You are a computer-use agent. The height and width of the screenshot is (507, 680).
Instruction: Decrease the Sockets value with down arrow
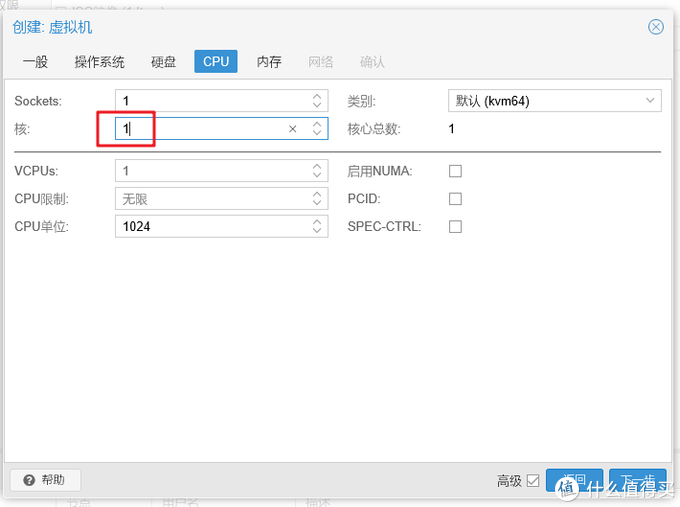coord(317,106)
